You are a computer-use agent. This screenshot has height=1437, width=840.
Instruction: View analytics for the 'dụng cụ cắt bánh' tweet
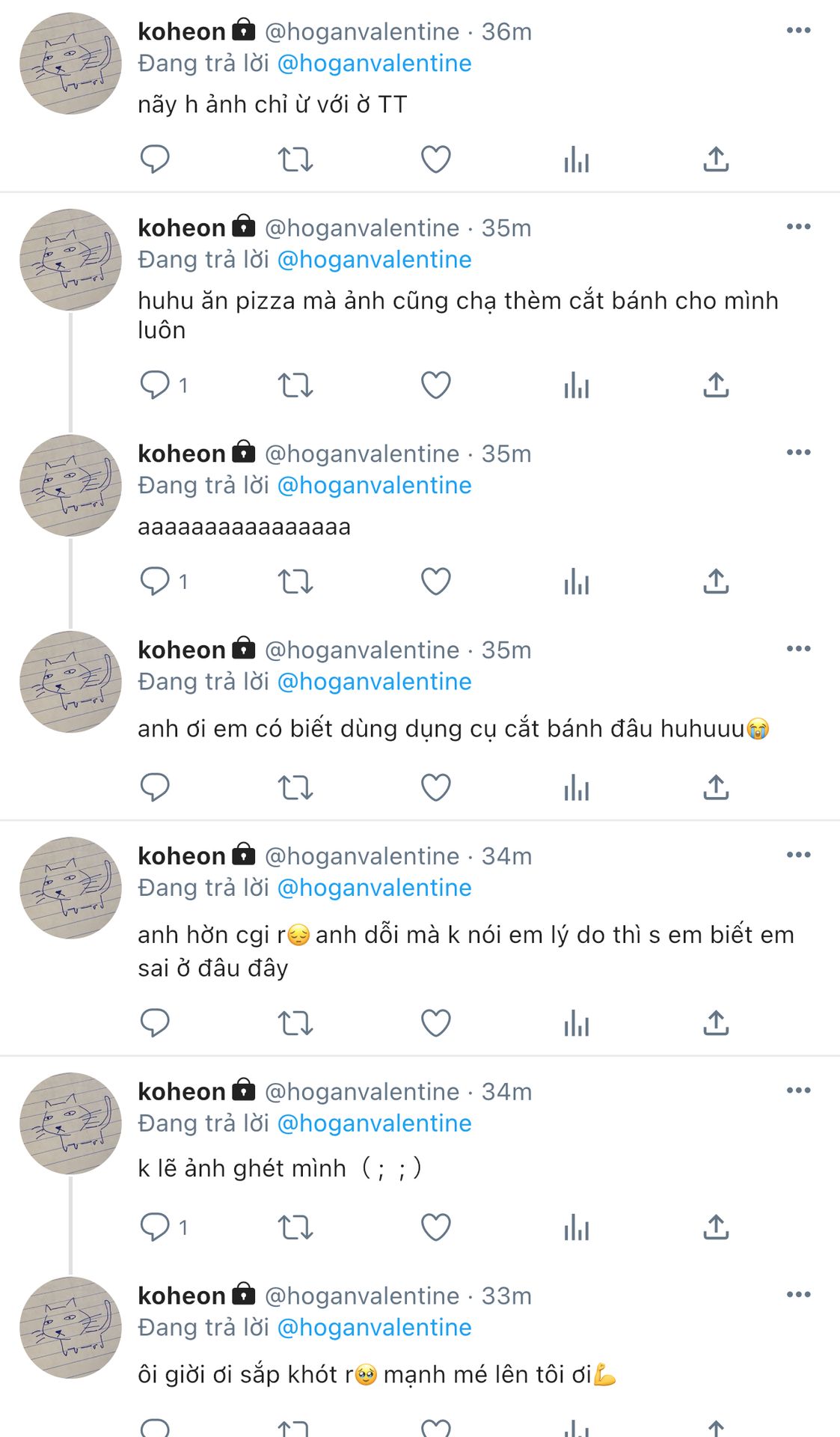(x=577, y=787)
